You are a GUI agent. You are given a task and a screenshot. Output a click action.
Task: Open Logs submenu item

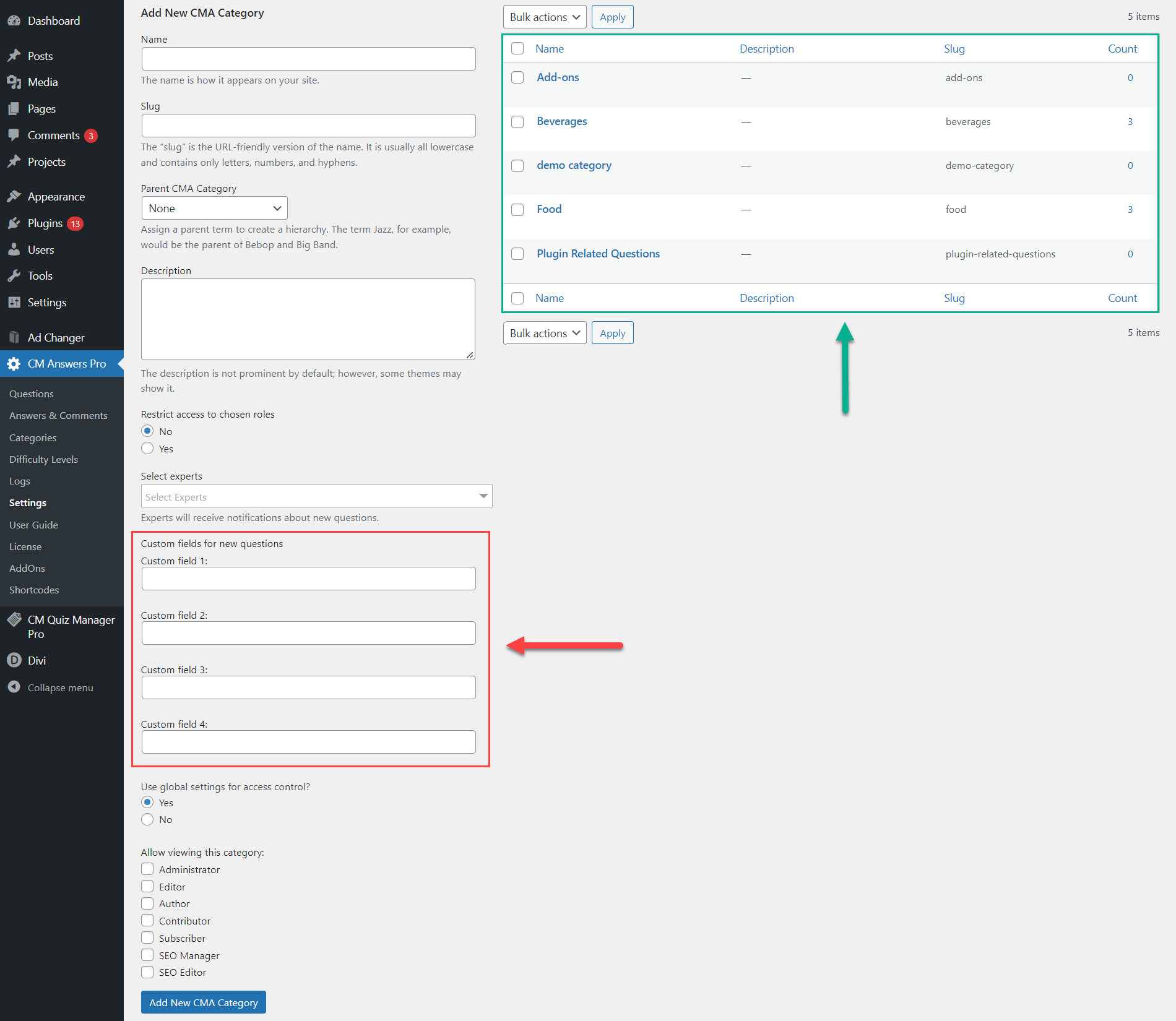[19, 481]
